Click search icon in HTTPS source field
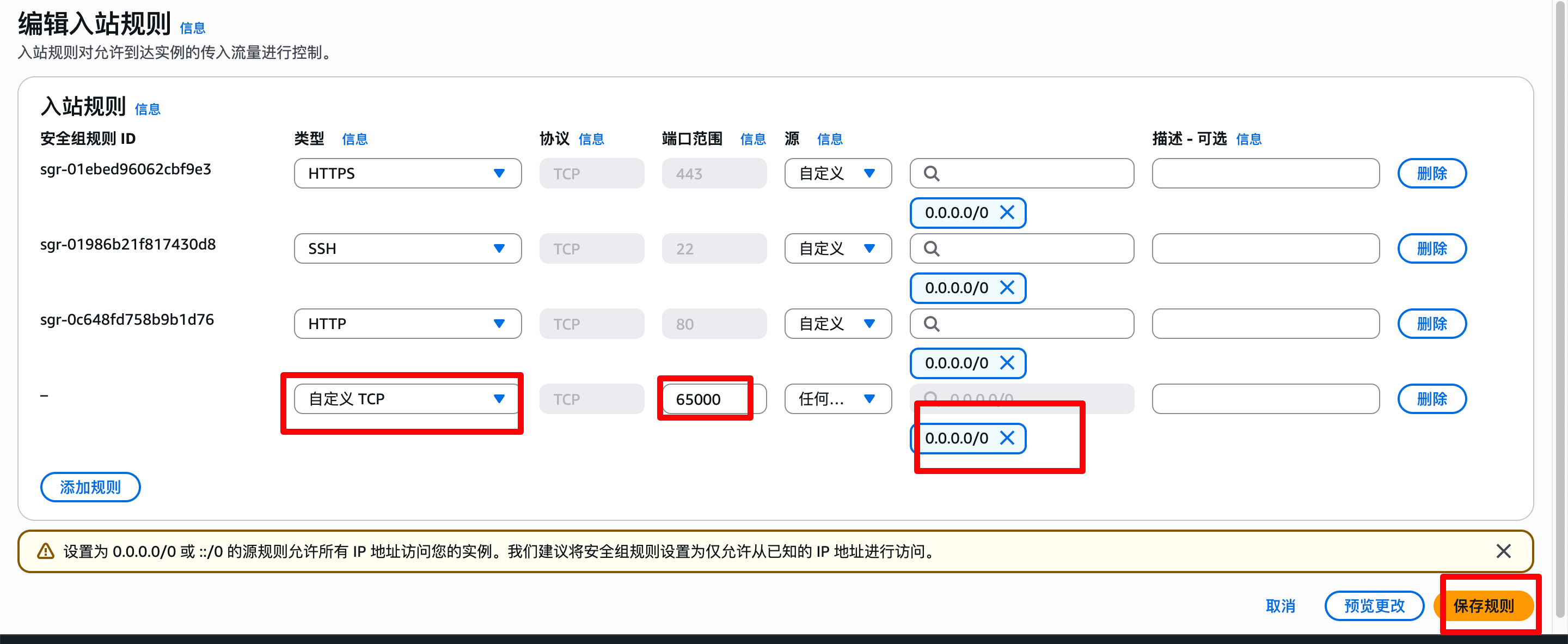The image size is (1568, 644). point(932,174)
